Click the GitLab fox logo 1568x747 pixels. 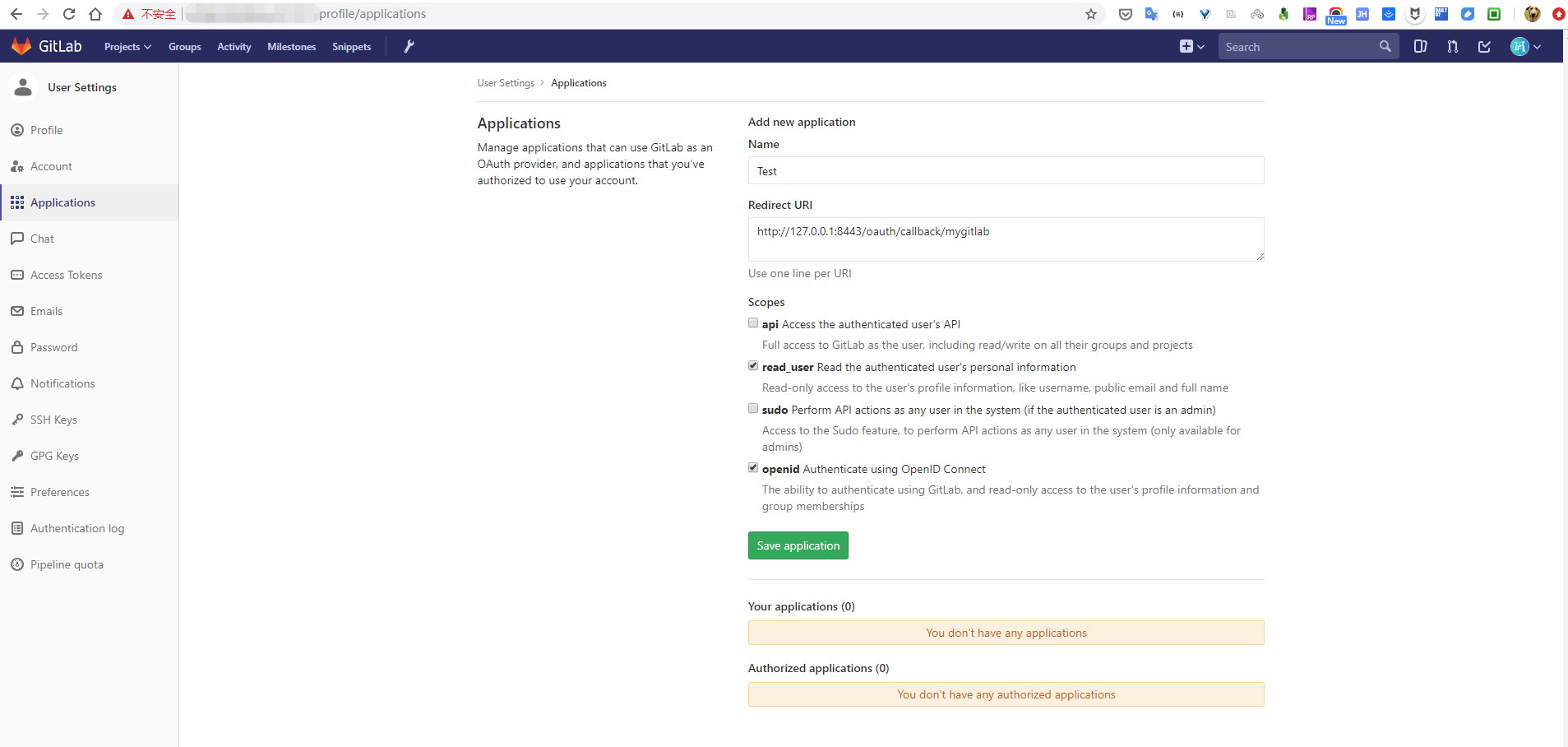21,47
